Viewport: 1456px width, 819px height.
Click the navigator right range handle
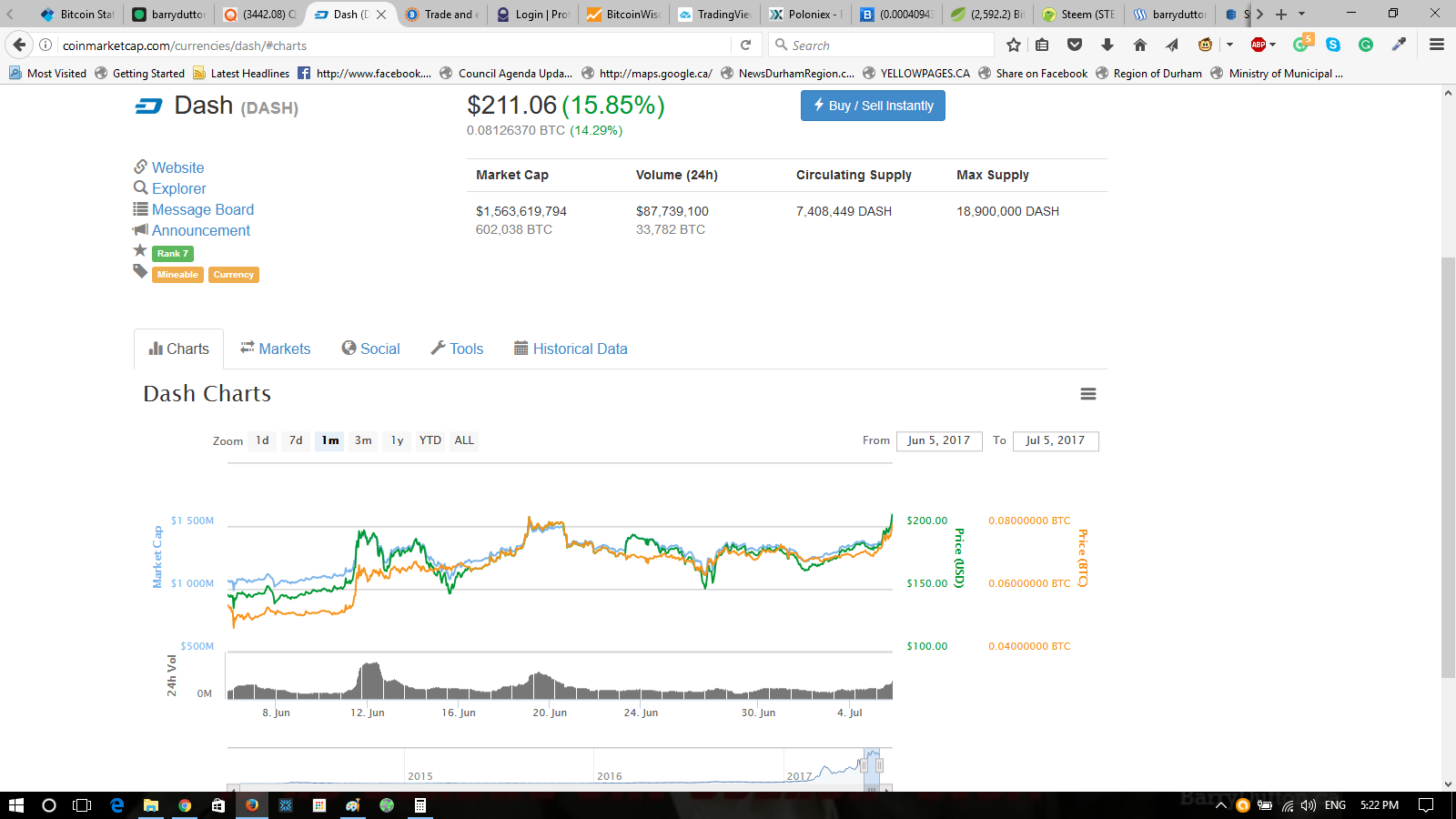click(879, 765)
